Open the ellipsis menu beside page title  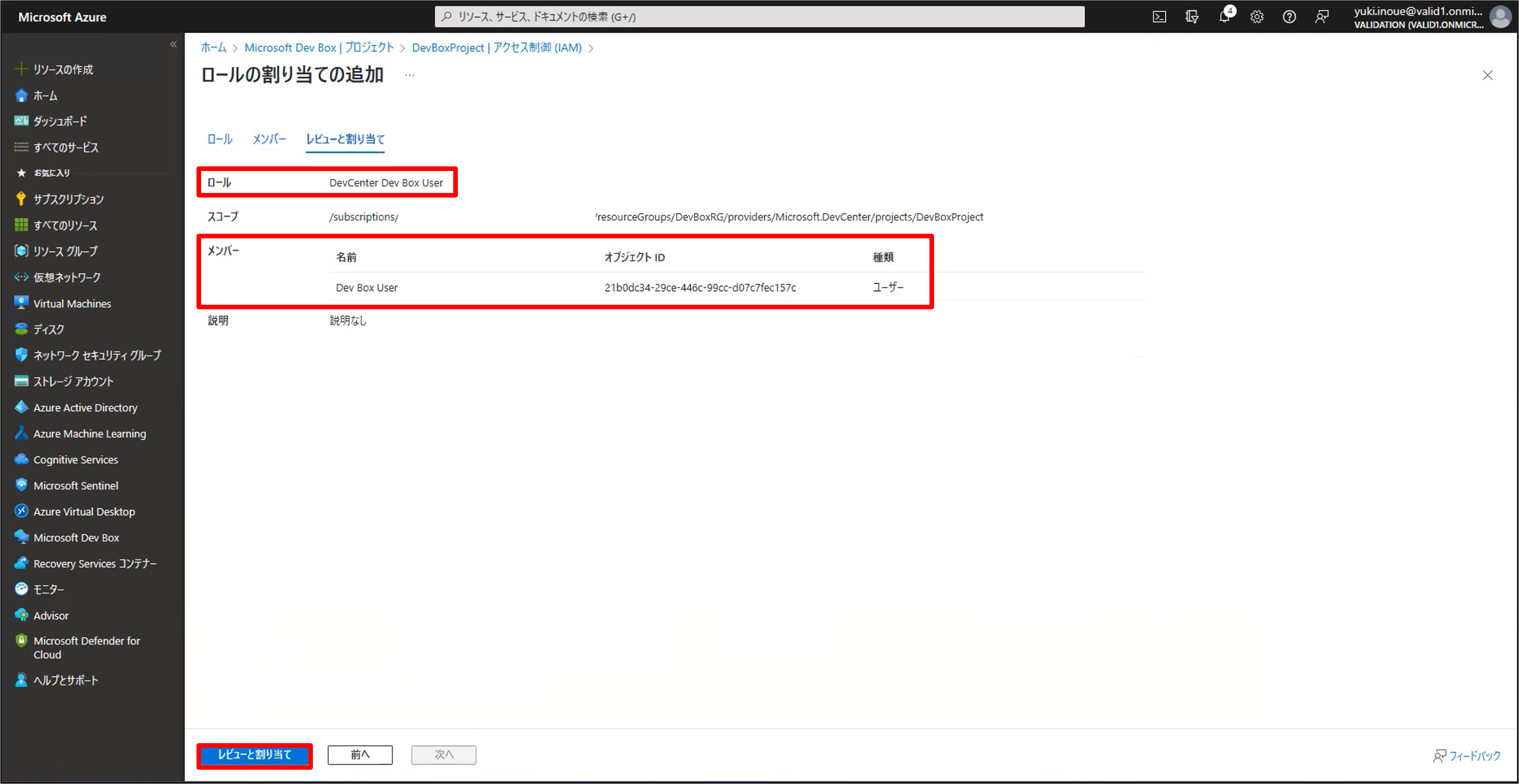click(x=410, y=75)
